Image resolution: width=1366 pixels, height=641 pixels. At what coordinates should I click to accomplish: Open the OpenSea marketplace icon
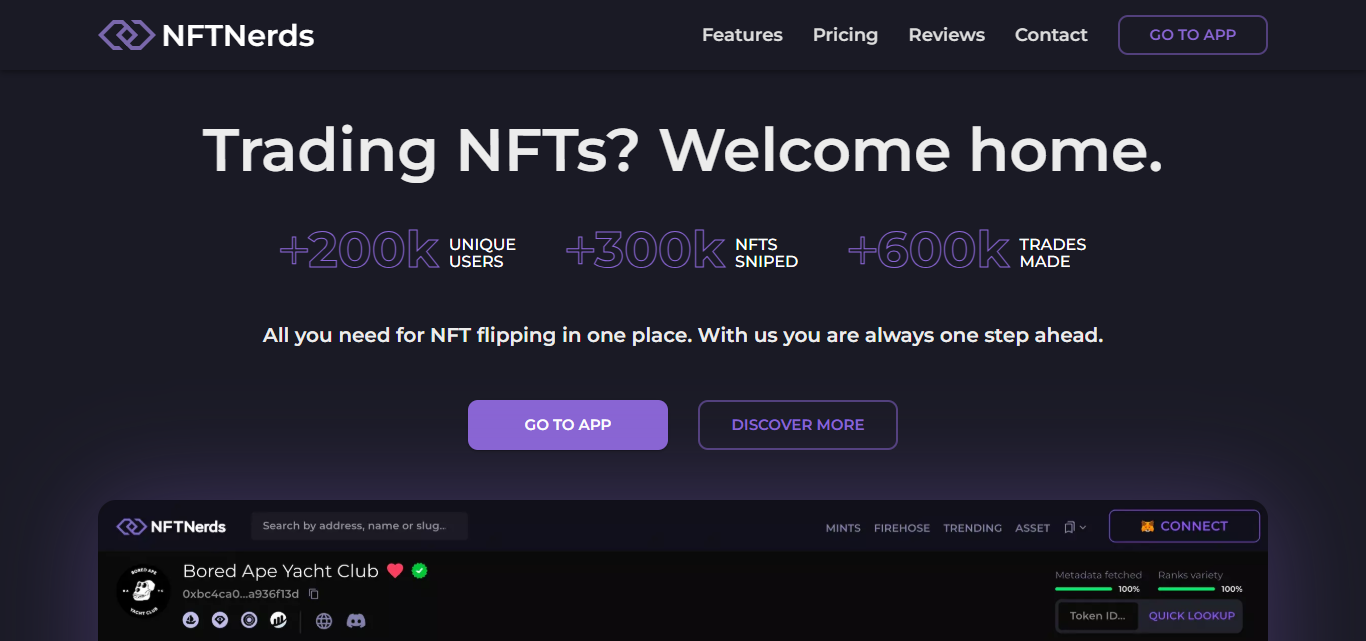coord(190,620)
